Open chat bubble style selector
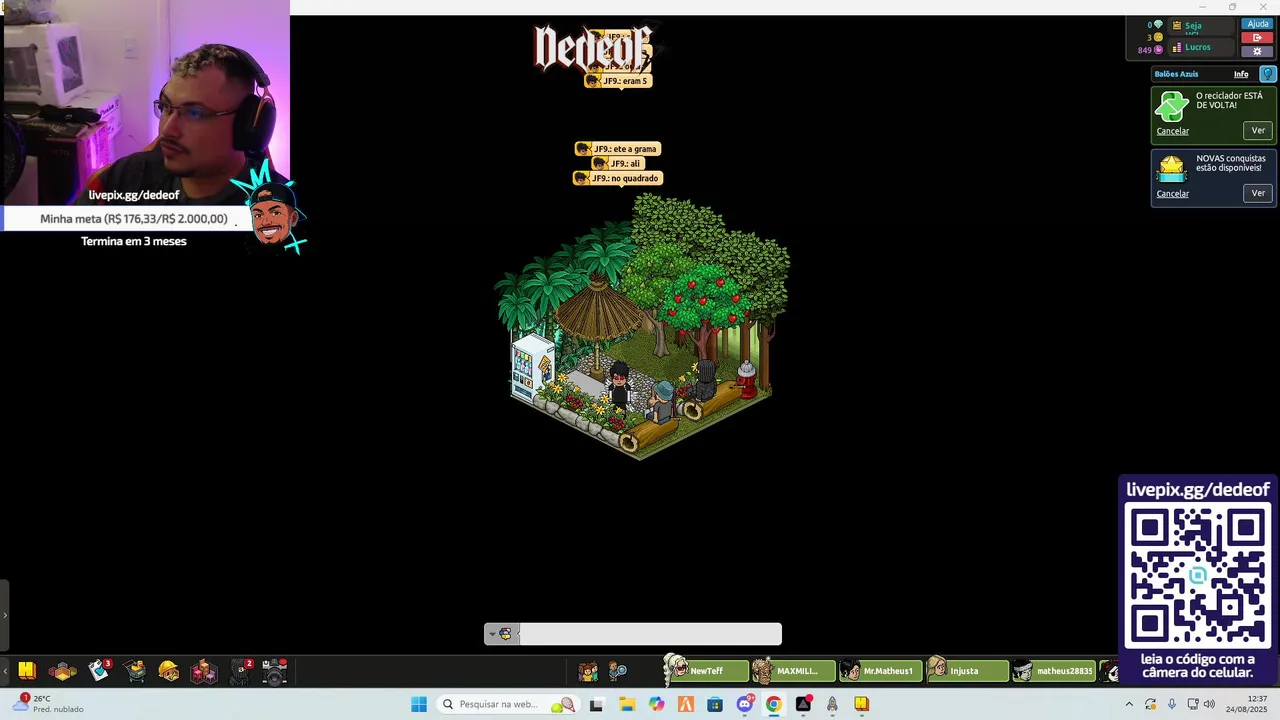The width and height of the screenshot is (1280, 720). (500, 634)
